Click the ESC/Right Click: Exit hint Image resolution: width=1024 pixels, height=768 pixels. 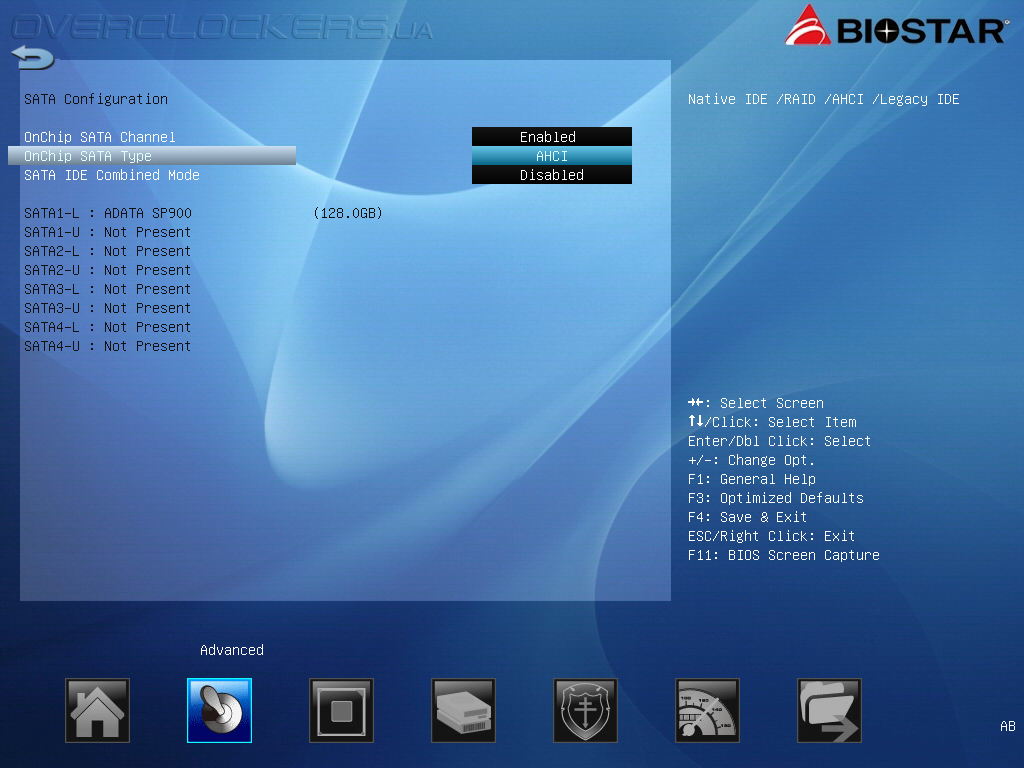click(771, 536)
